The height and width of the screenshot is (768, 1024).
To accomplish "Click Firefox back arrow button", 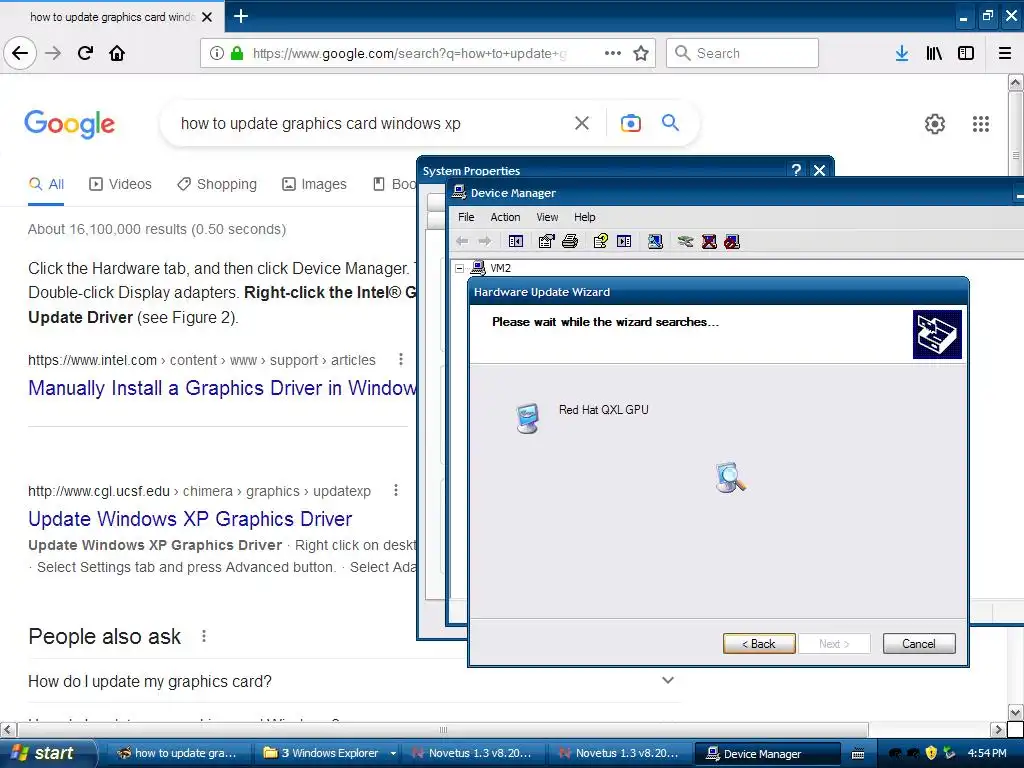I will (x=20, y=53).
